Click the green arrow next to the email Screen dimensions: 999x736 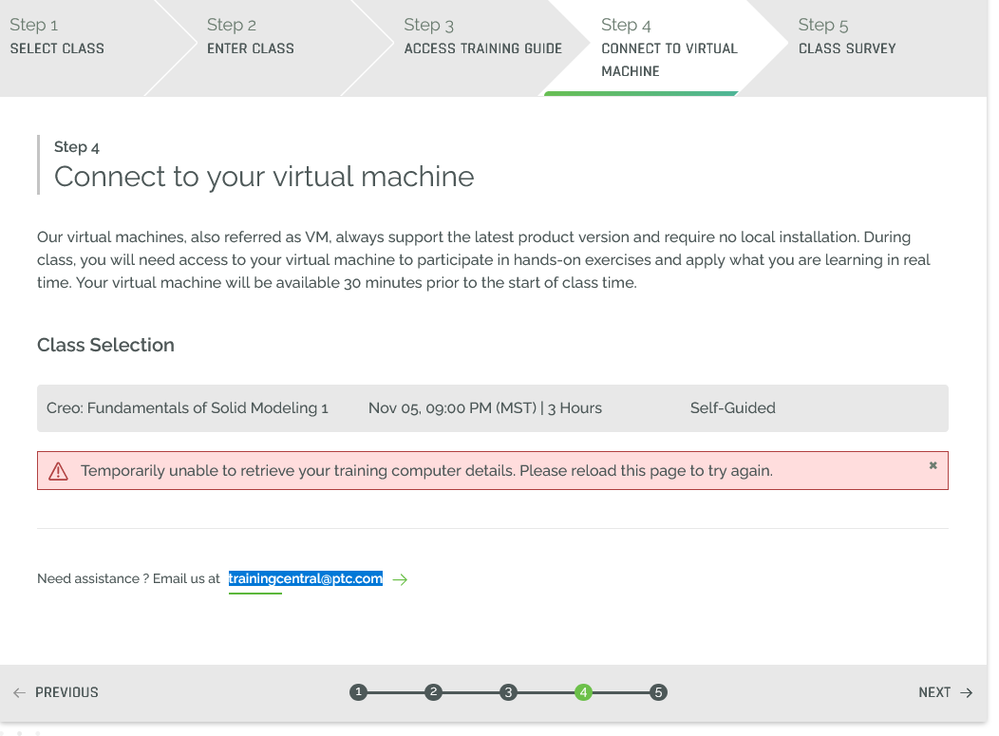click(400, 579)
